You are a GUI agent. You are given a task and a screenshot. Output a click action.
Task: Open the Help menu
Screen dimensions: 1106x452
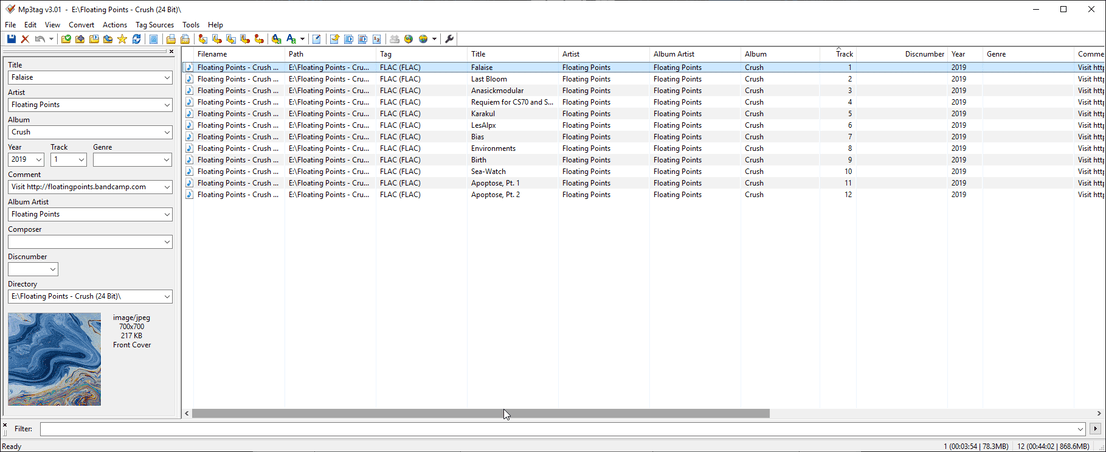click(215, 25)
